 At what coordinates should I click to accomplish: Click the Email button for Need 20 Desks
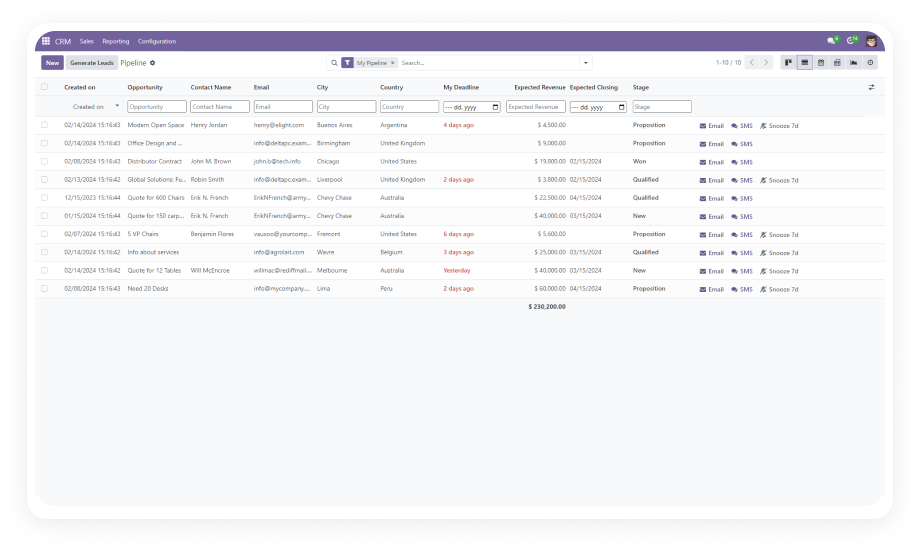[x=712, y=289]
